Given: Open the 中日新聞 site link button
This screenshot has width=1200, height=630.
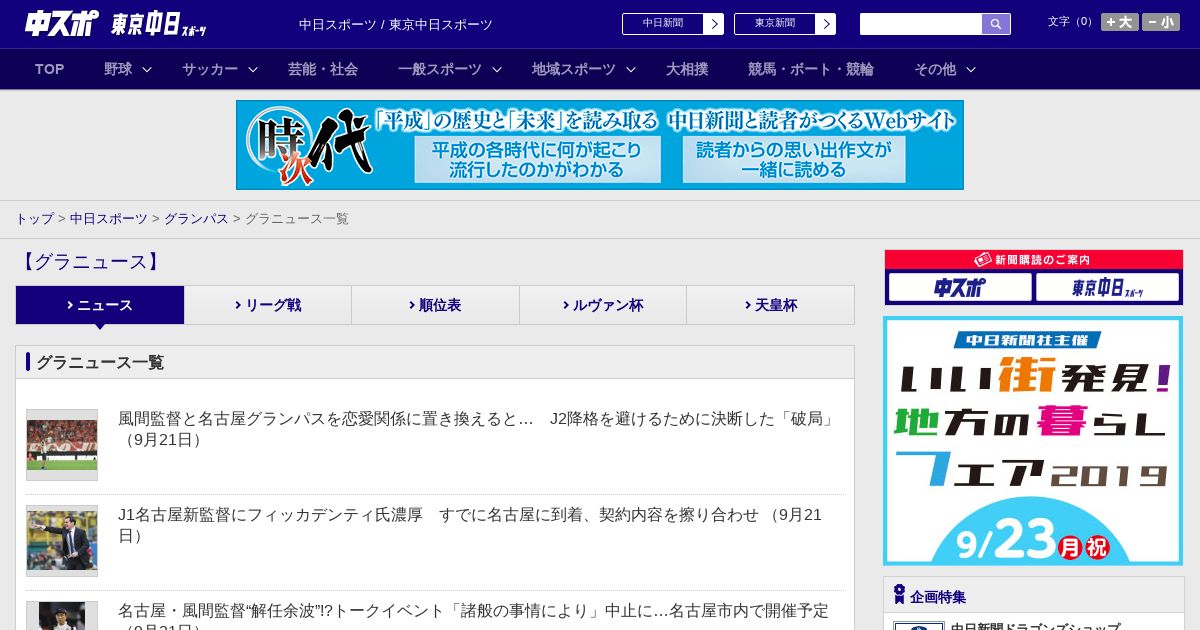Looking at the screenshot, I should pyautogui.click(x=673, y=24).
